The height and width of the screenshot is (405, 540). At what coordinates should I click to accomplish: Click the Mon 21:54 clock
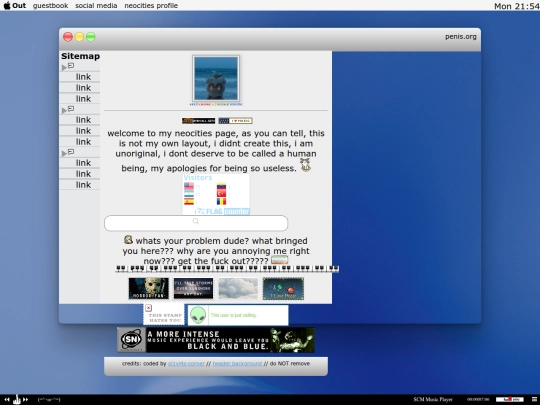pyautogui.click(x=517, y=6)
